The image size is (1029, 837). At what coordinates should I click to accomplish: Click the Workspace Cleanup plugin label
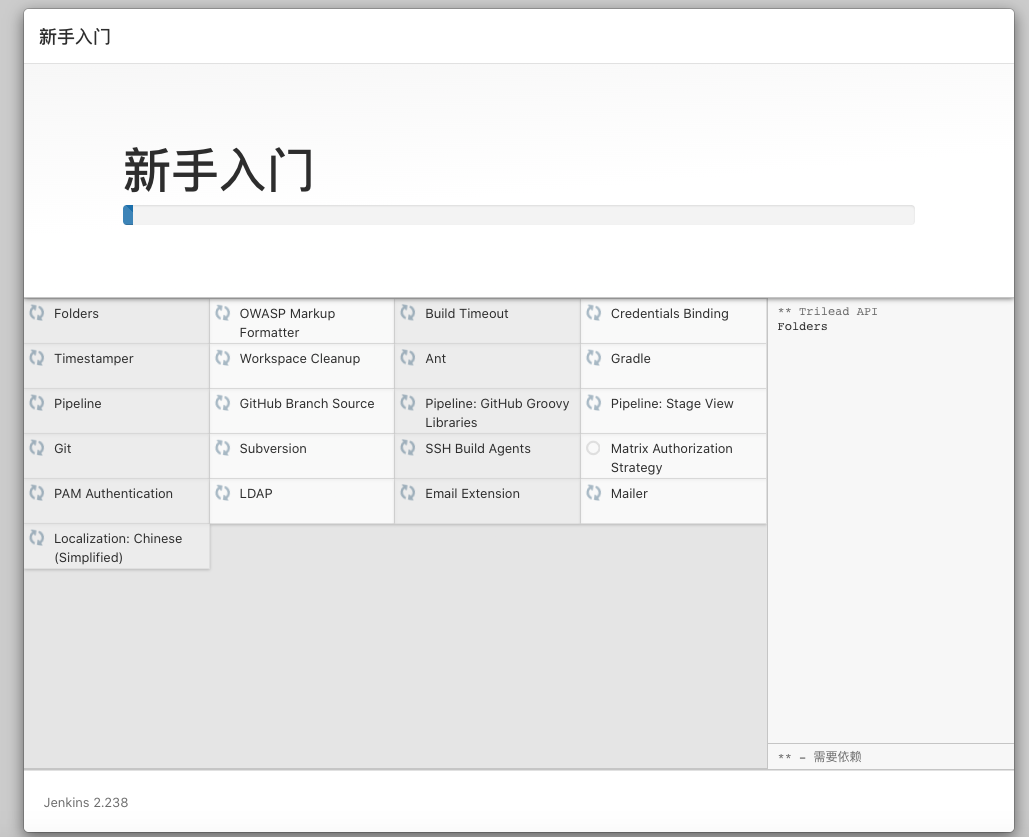[x=299, y=359]
